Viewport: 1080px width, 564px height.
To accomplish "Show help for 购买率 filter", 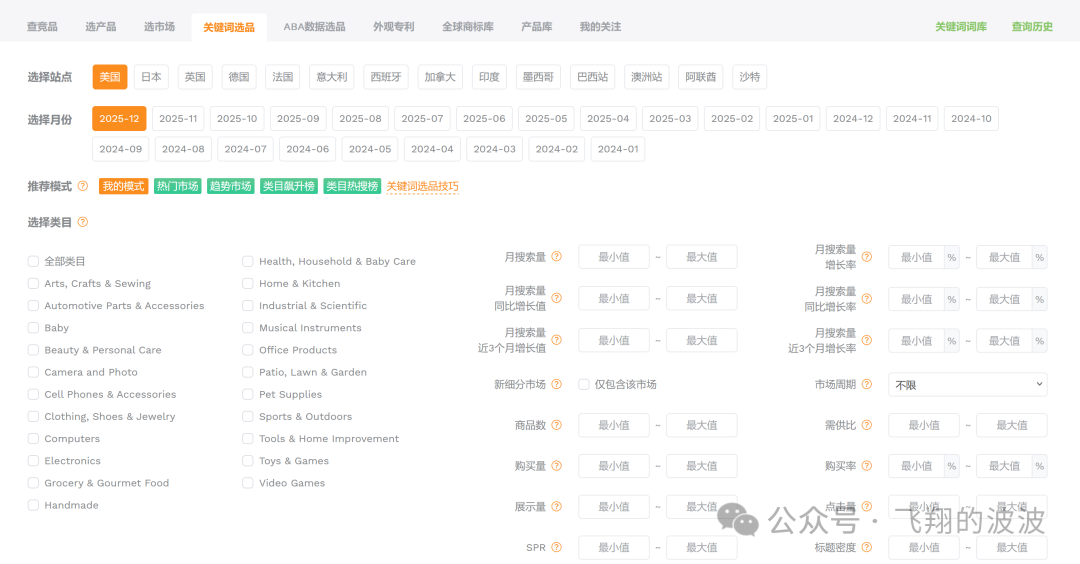I will pyautogui.click(x=866, y=466).
